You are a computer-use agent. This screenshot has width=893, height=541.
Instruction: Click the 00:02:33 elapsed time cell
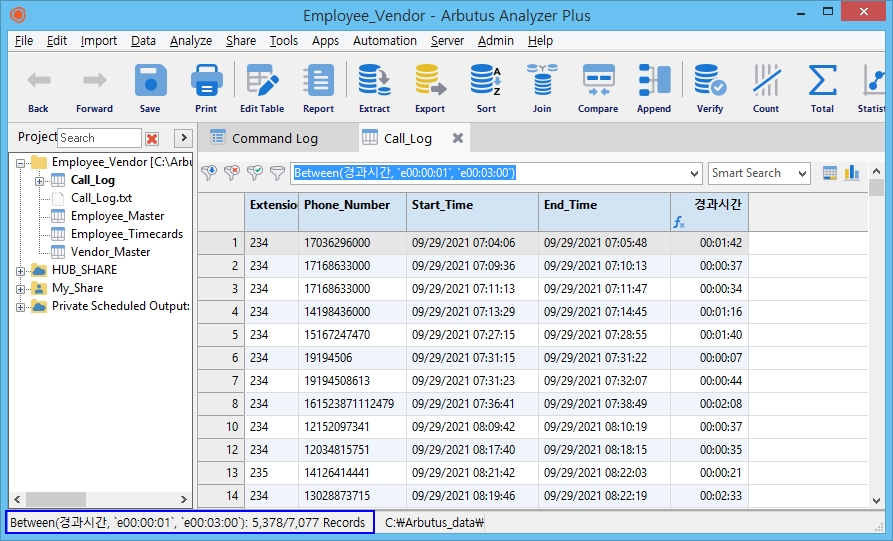click(x=710, y=495)
